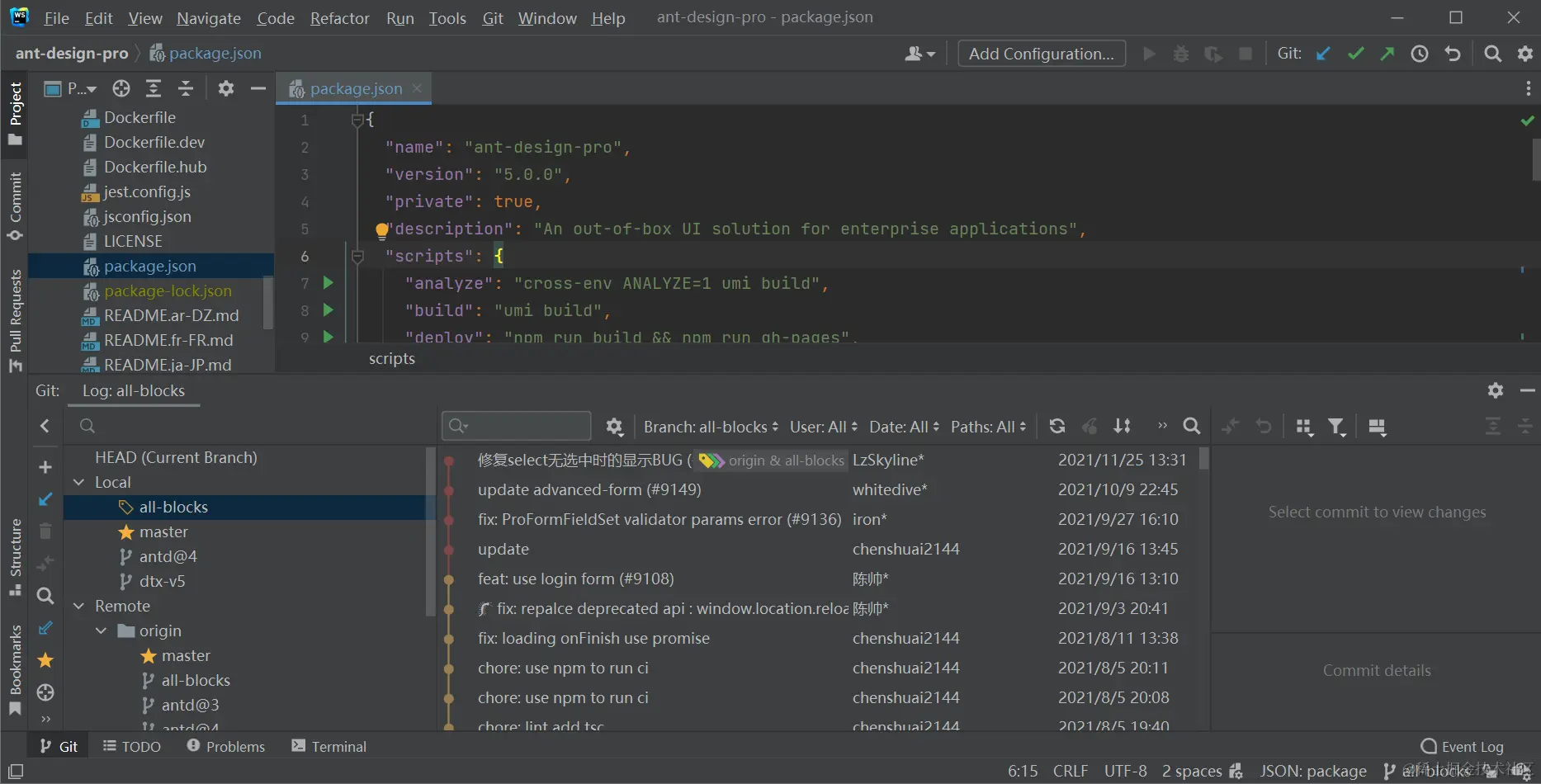This screenshot has width=1541, height=784.
Task: Toggle favorite star on local master branch
Action: 126,532
